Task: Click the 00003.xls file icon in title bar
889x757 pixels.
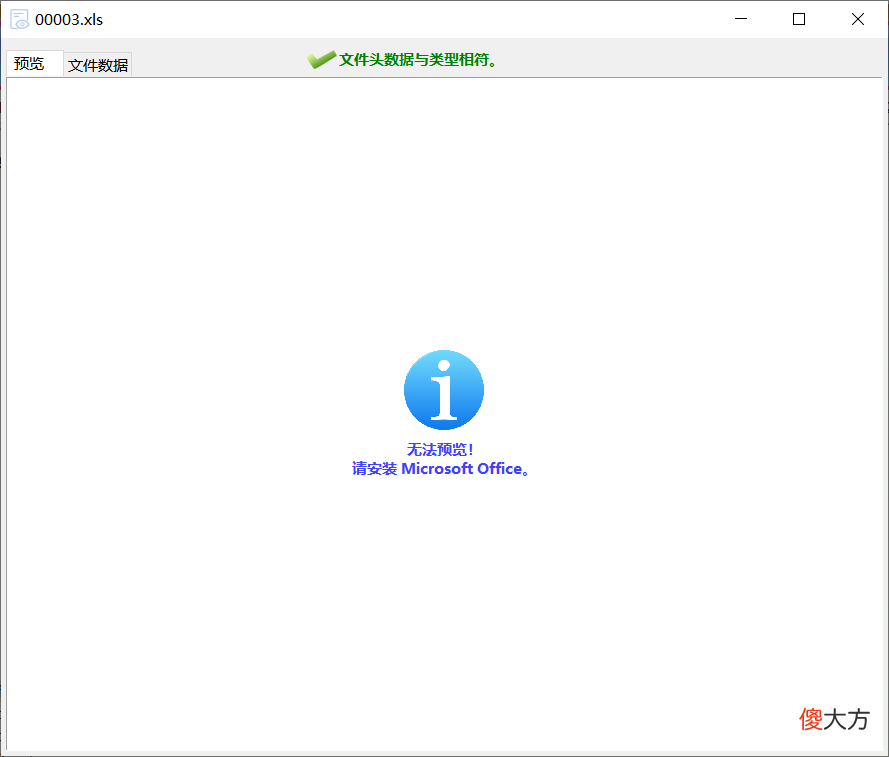Action: [x=19, y=19]
